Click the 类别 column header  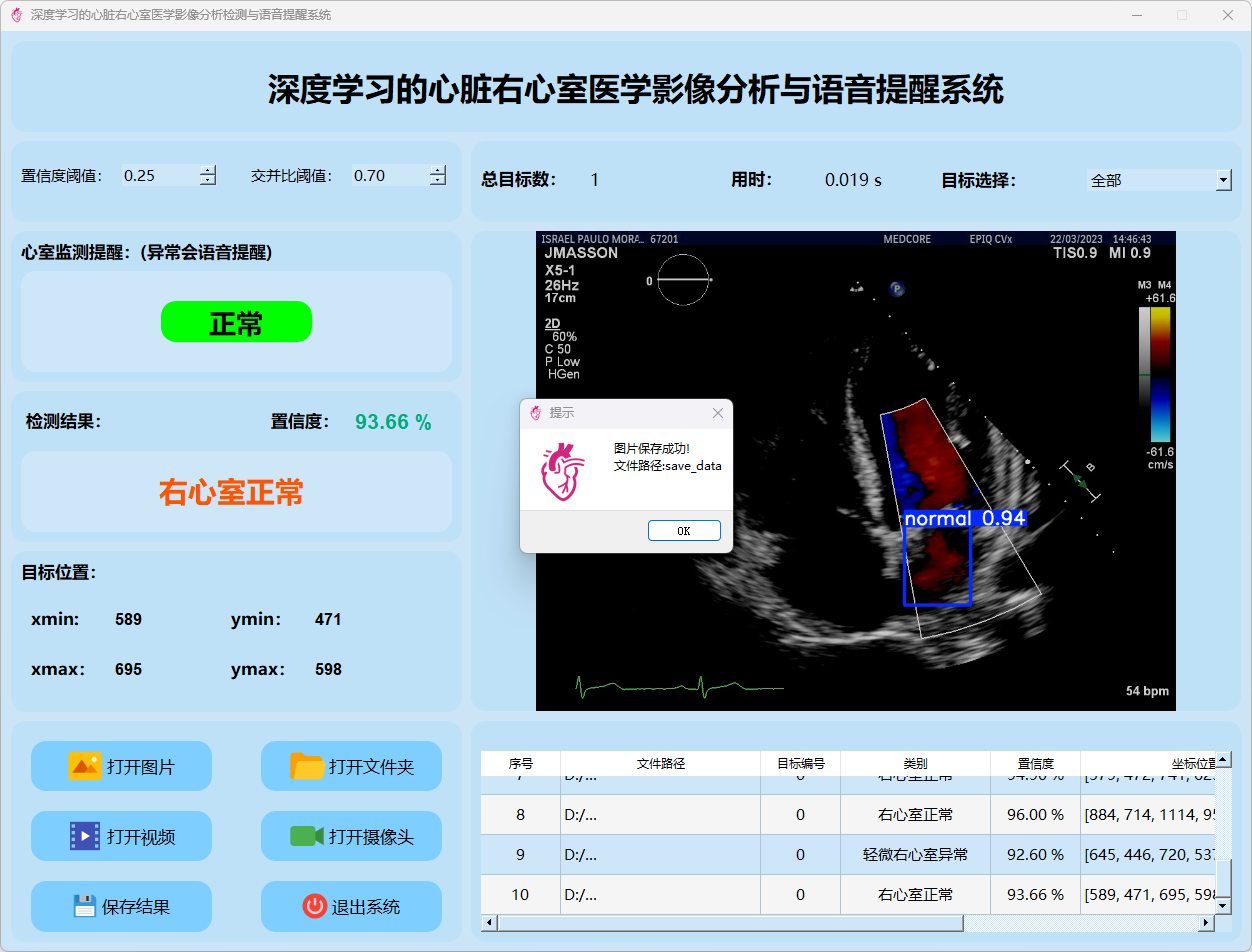coord(914,763)
